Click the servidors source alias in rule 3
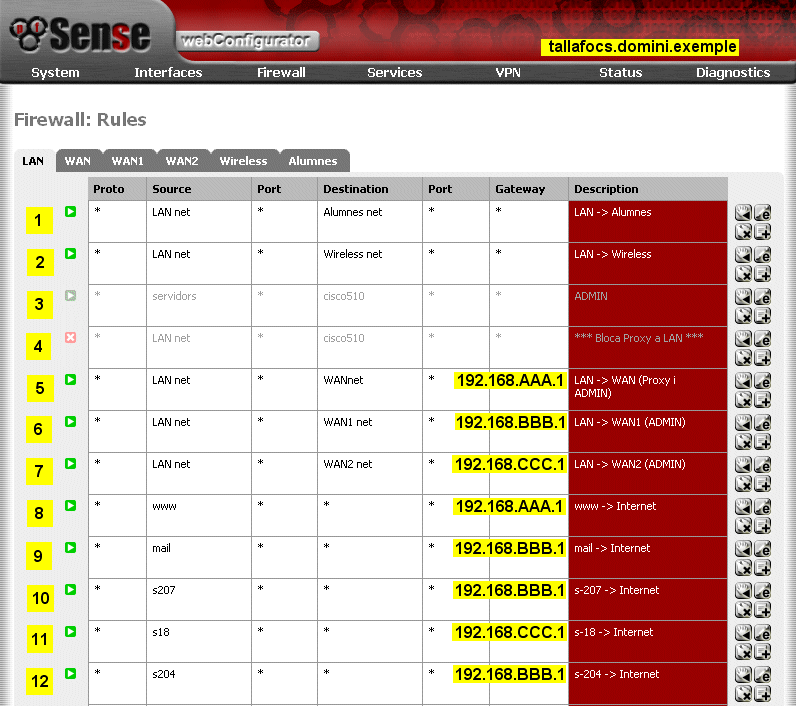 [x=172, y=296]
